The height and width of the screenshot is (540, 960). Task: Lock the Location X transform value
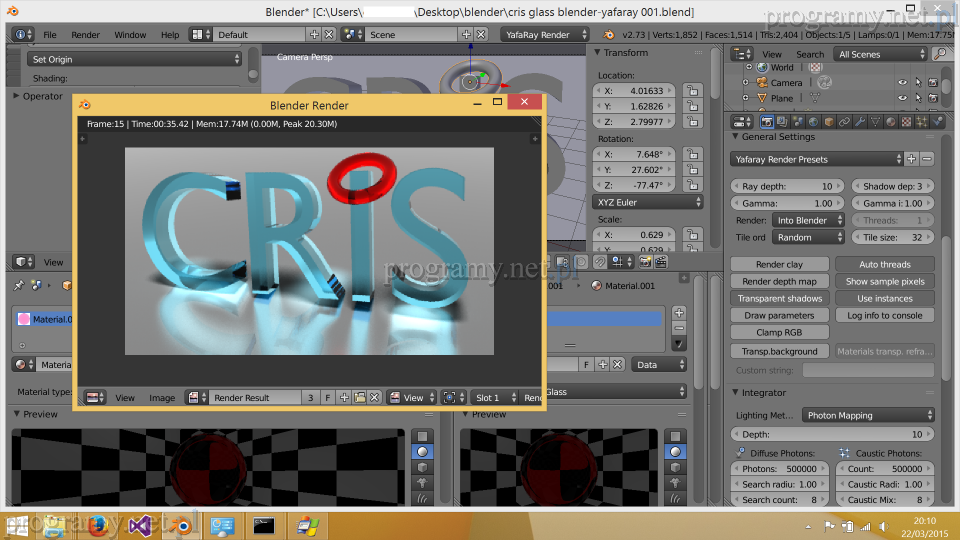[692, 91]
